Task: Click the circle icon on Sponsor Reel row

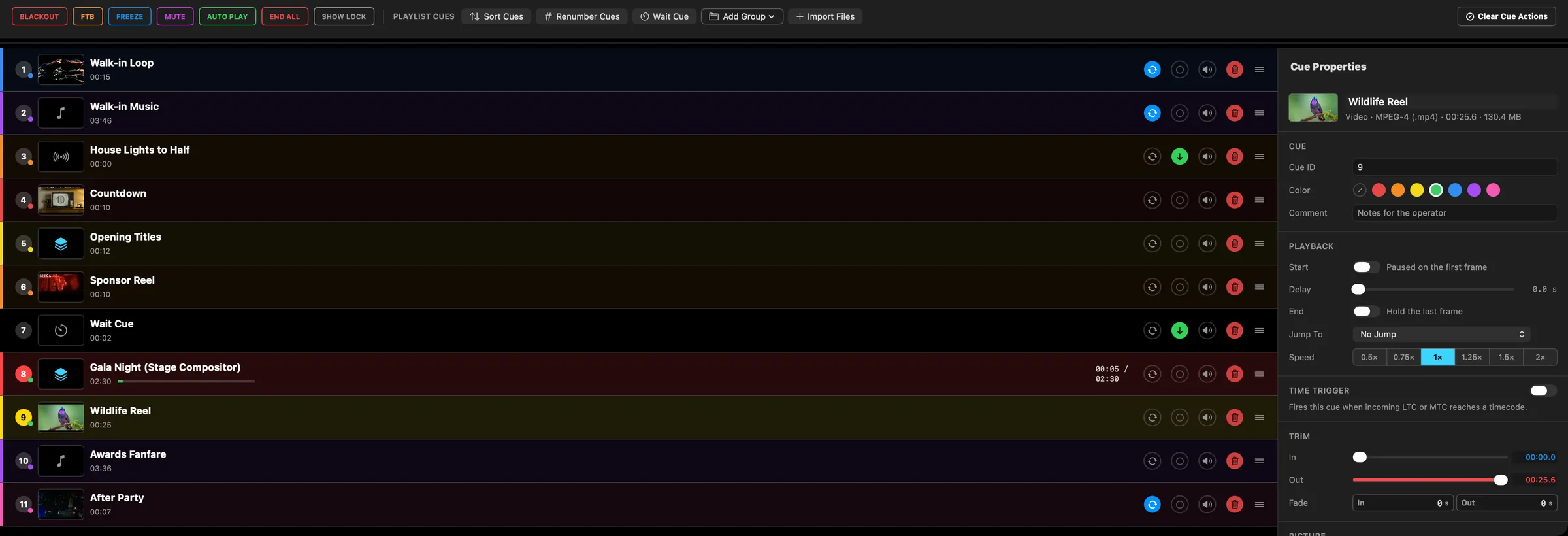Action: point(1179,287)
